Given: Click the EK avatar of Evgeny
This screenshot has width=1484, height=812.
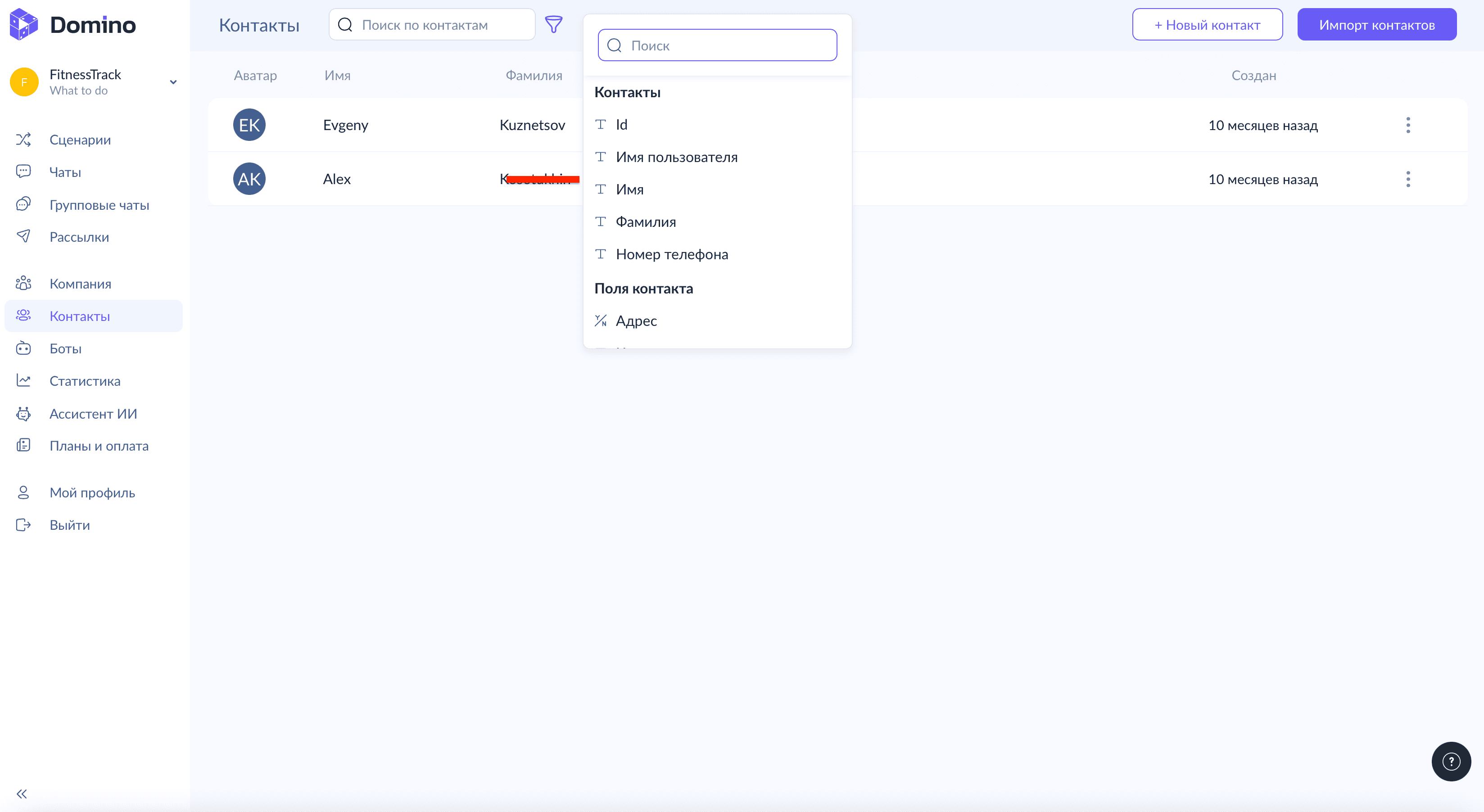Looking at the screenshot, I should [x=249, y=125].
